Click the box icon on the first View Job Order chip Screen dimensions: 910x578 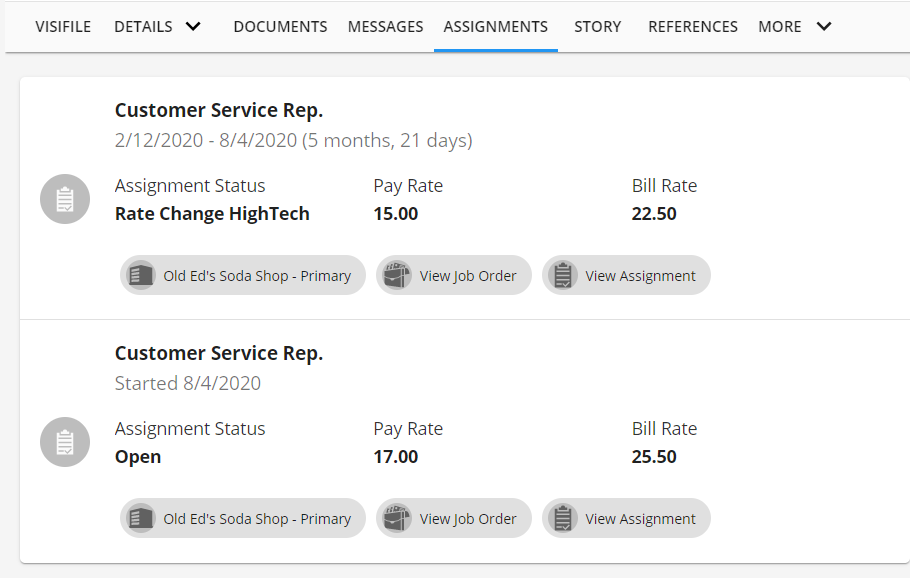pyautogui.click(x=397, y=276)
